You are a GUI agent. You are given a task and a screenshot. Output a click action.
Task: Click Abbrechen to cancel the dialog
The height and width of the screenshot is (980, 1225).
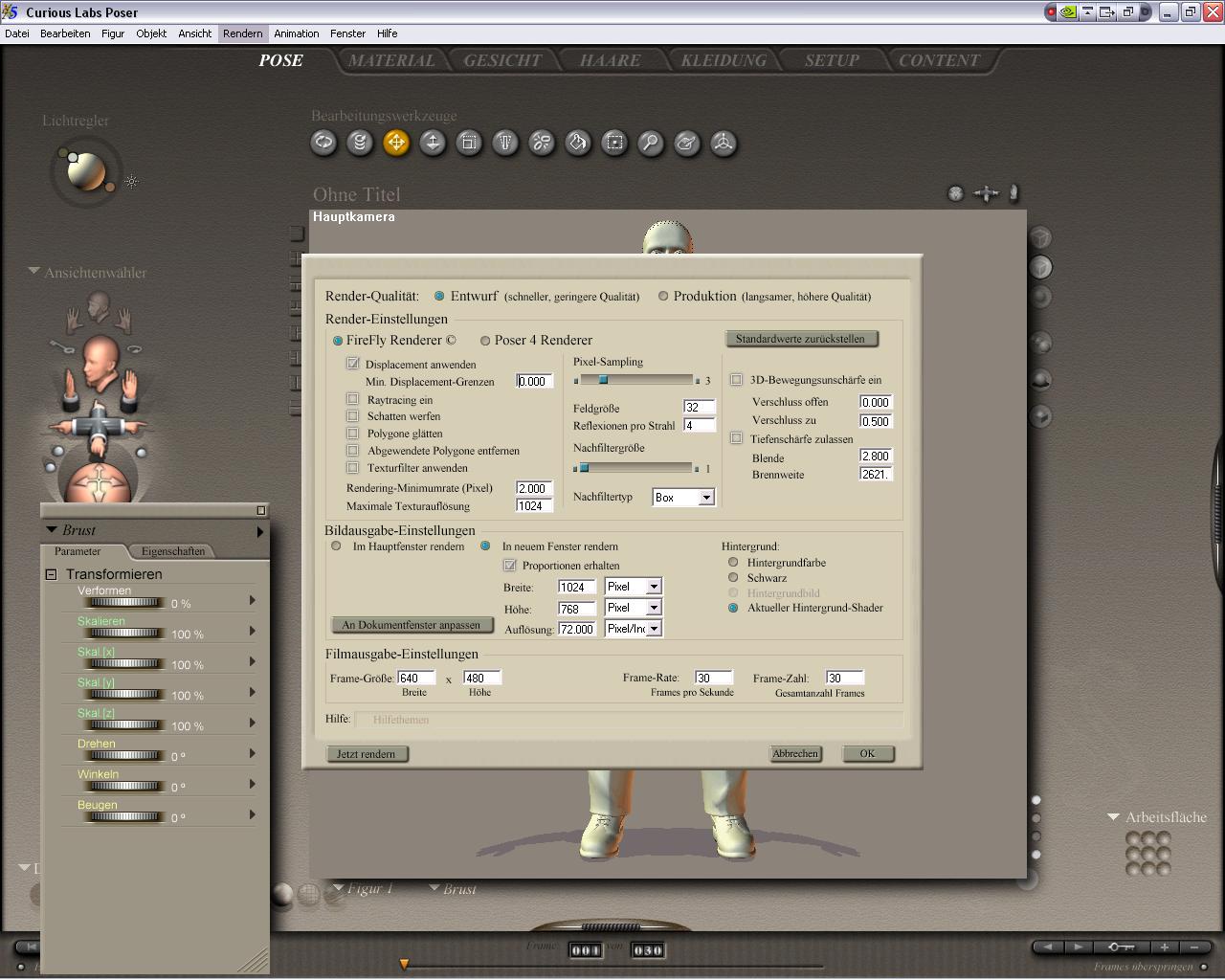795,754
